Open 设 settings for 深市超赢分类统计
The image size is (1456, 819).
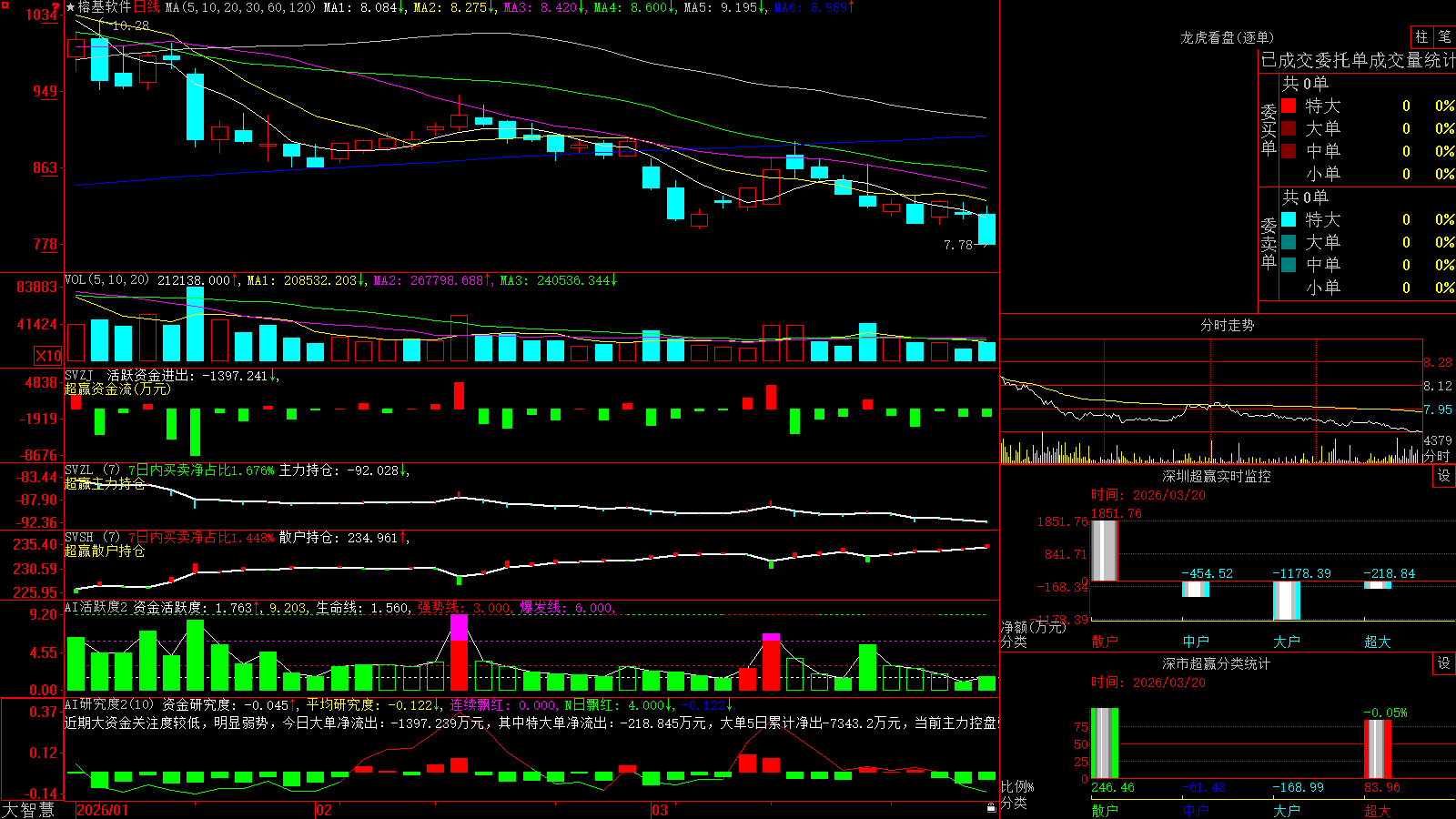pyautogui.click(x=1444, y=663)
